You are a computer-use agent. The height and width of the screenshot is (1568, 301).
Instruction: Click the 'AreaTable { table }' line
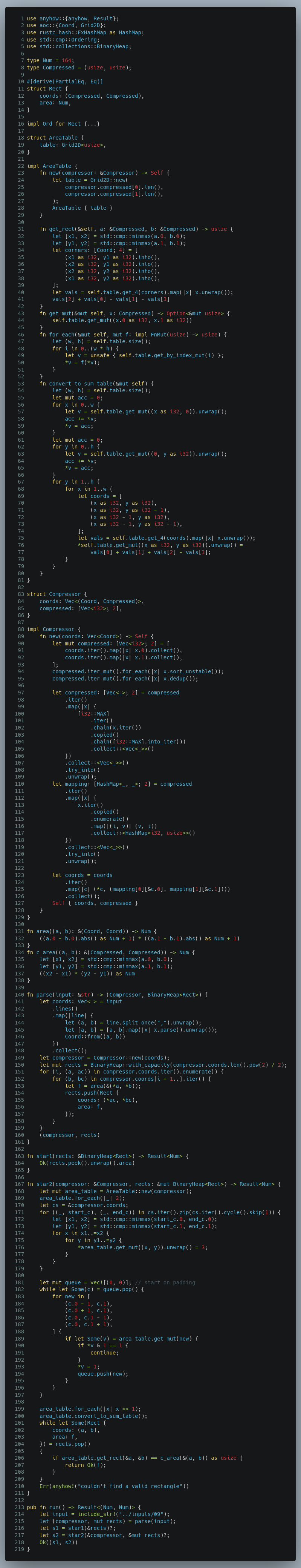point(82,207)
